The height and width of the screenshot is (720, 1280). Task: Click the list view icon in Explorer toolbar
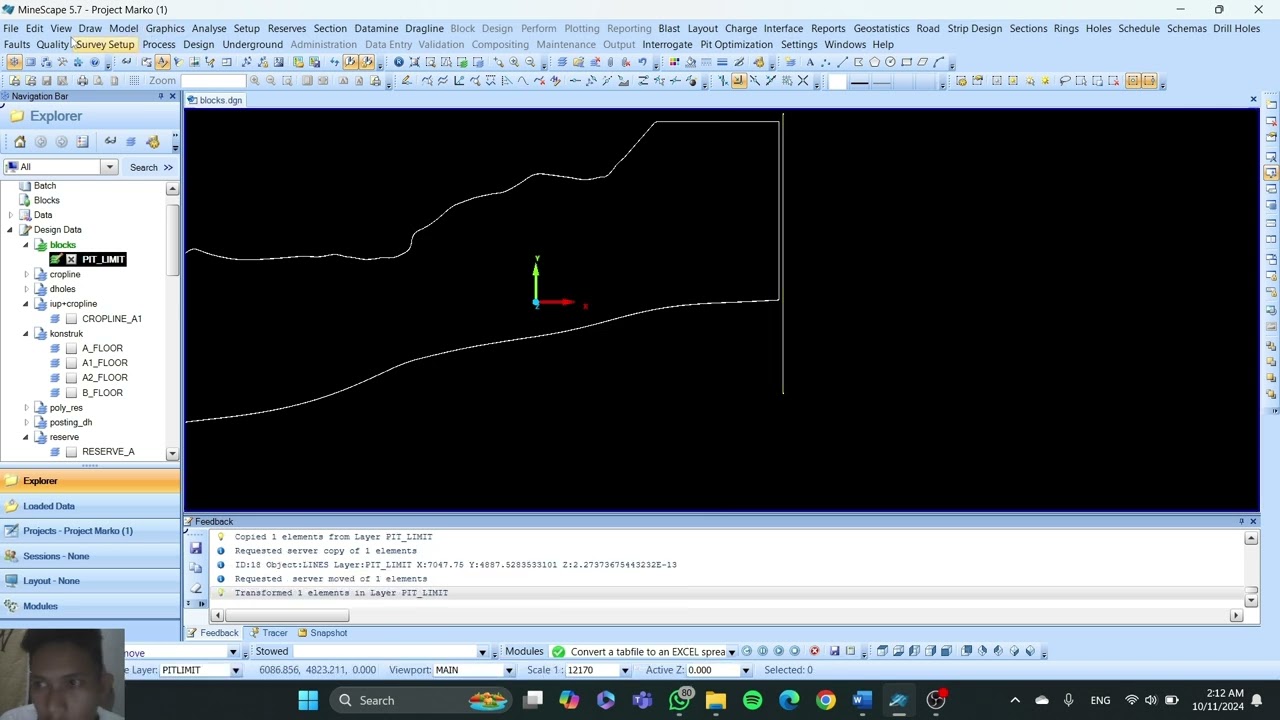tap(82, 141)
